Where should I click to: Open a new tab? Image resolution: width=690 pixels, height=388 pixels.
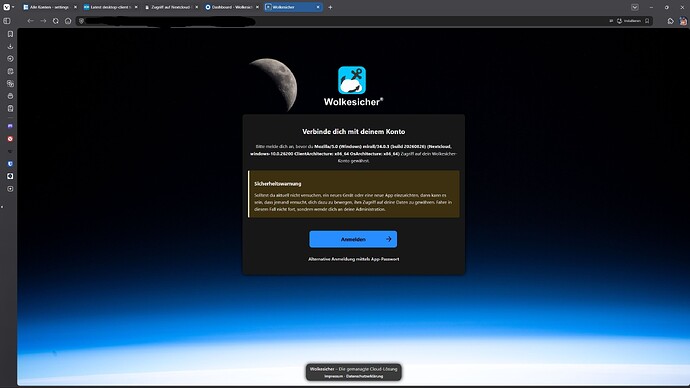(x=330, y=7)
